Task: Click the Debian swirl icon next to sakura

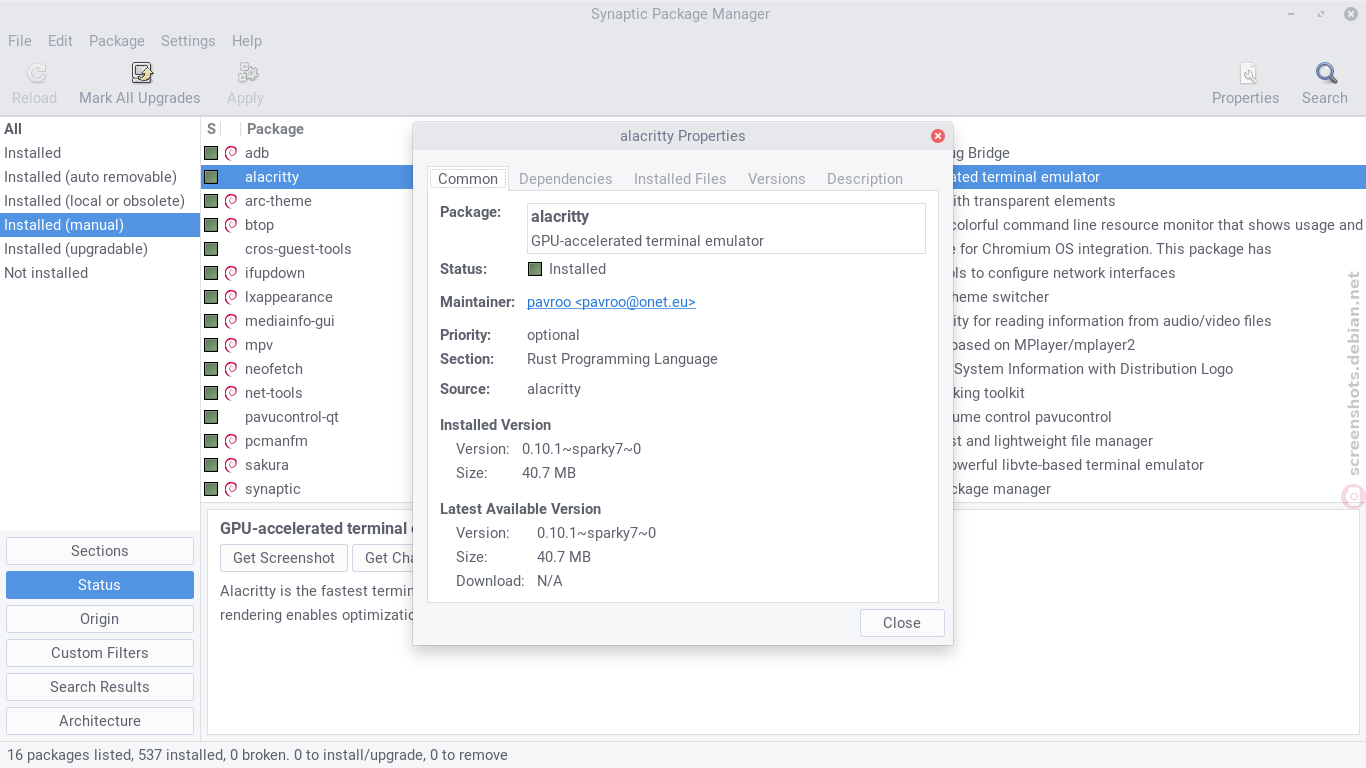Action: pyautogui.click(x=231, y=465)
